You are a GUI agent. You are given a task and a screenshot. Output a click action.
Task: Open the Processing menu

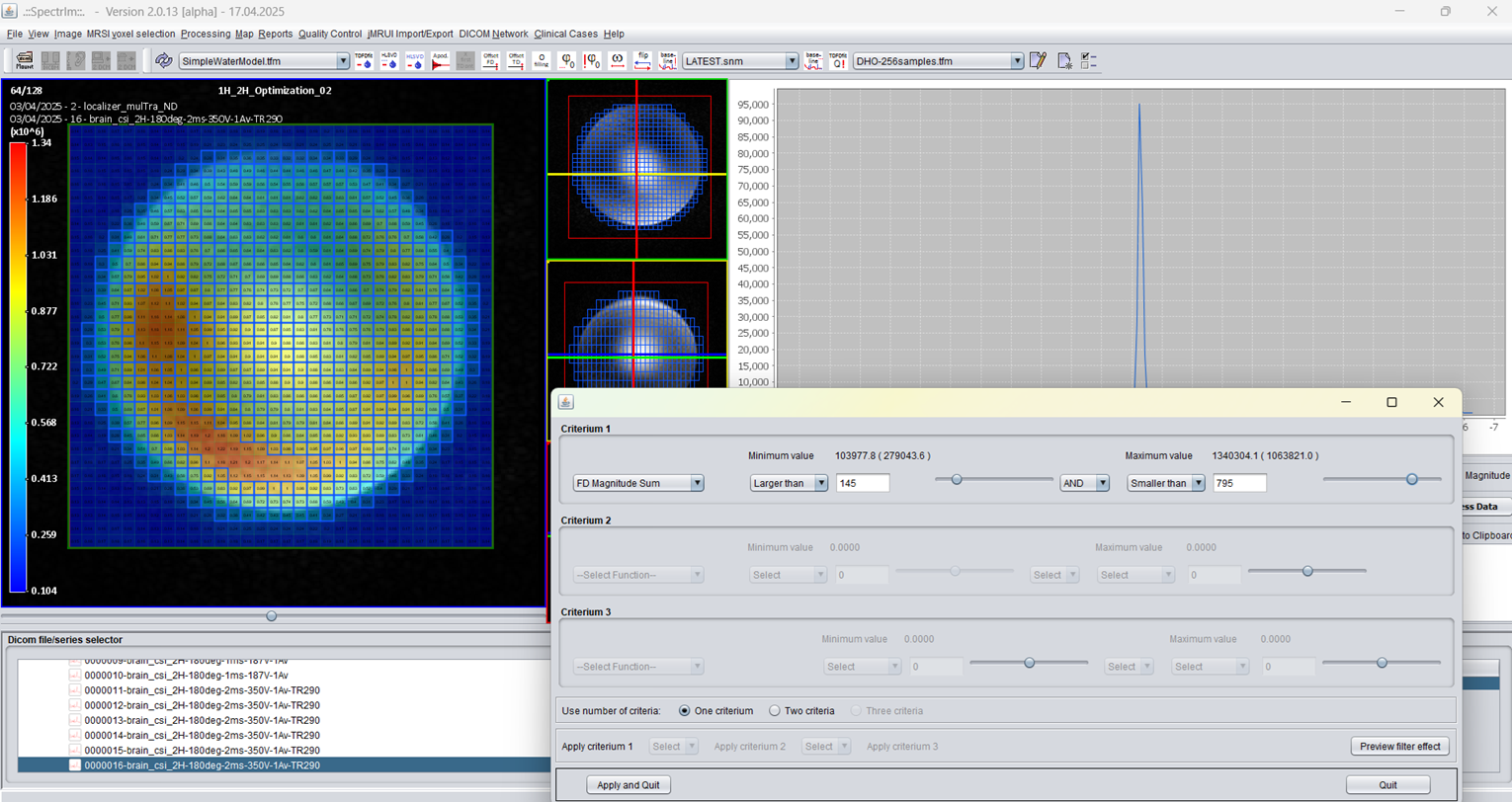[206, 34]
